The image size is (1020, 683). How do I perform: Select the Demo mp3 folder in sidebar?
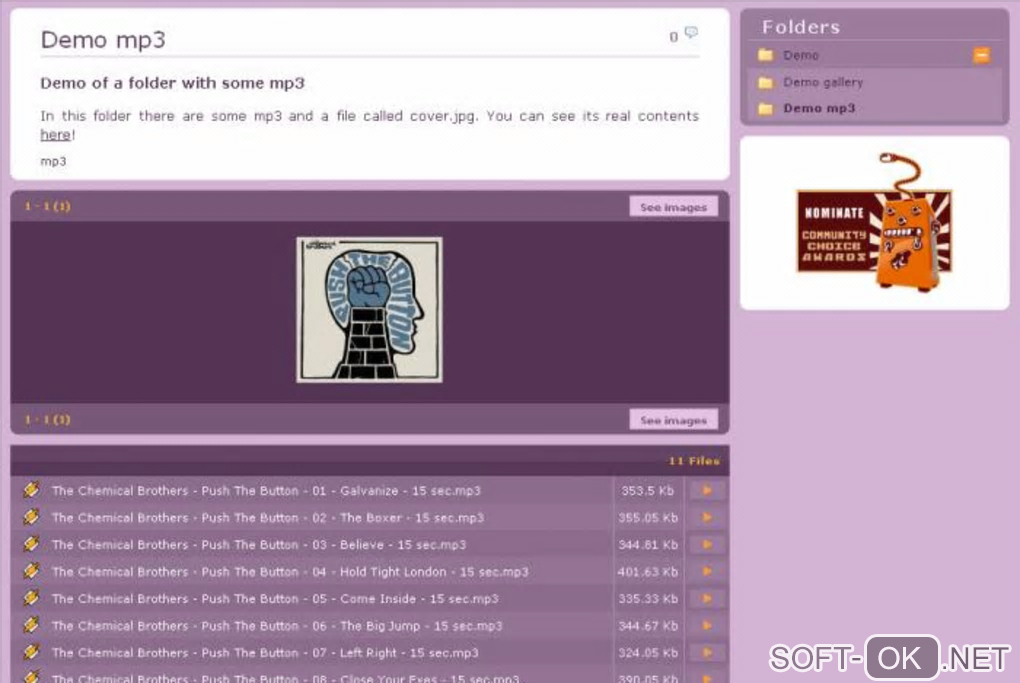point(819,108)
